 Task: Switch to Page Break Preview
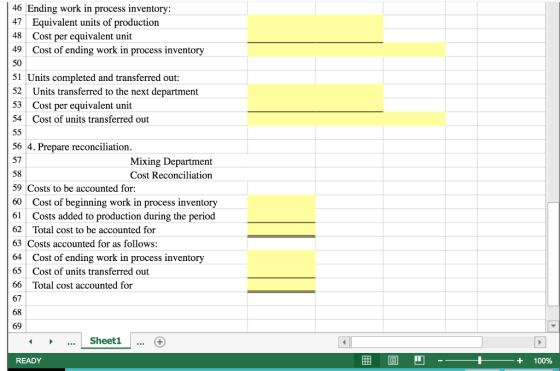419,360
